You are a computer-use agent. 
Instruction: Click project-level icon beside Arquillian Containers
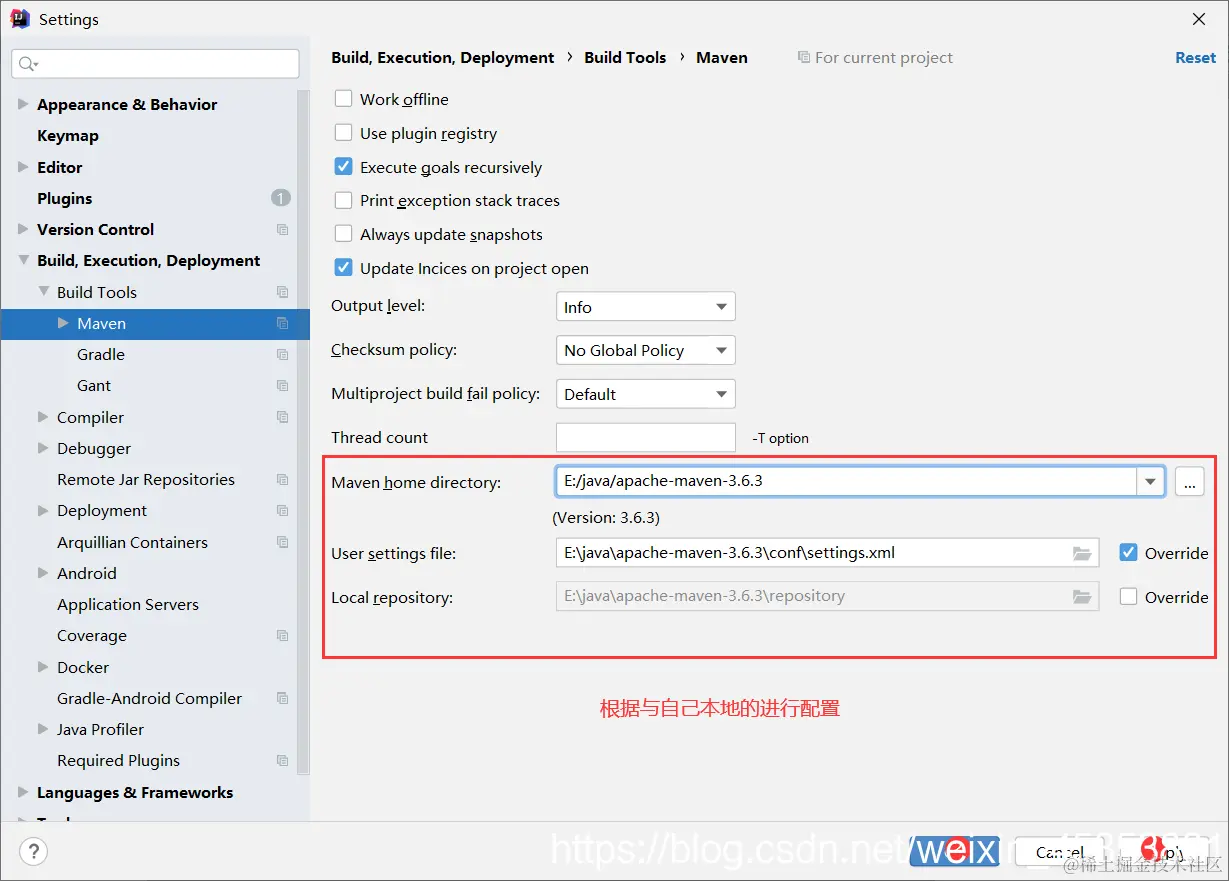[x=282, y=542]
